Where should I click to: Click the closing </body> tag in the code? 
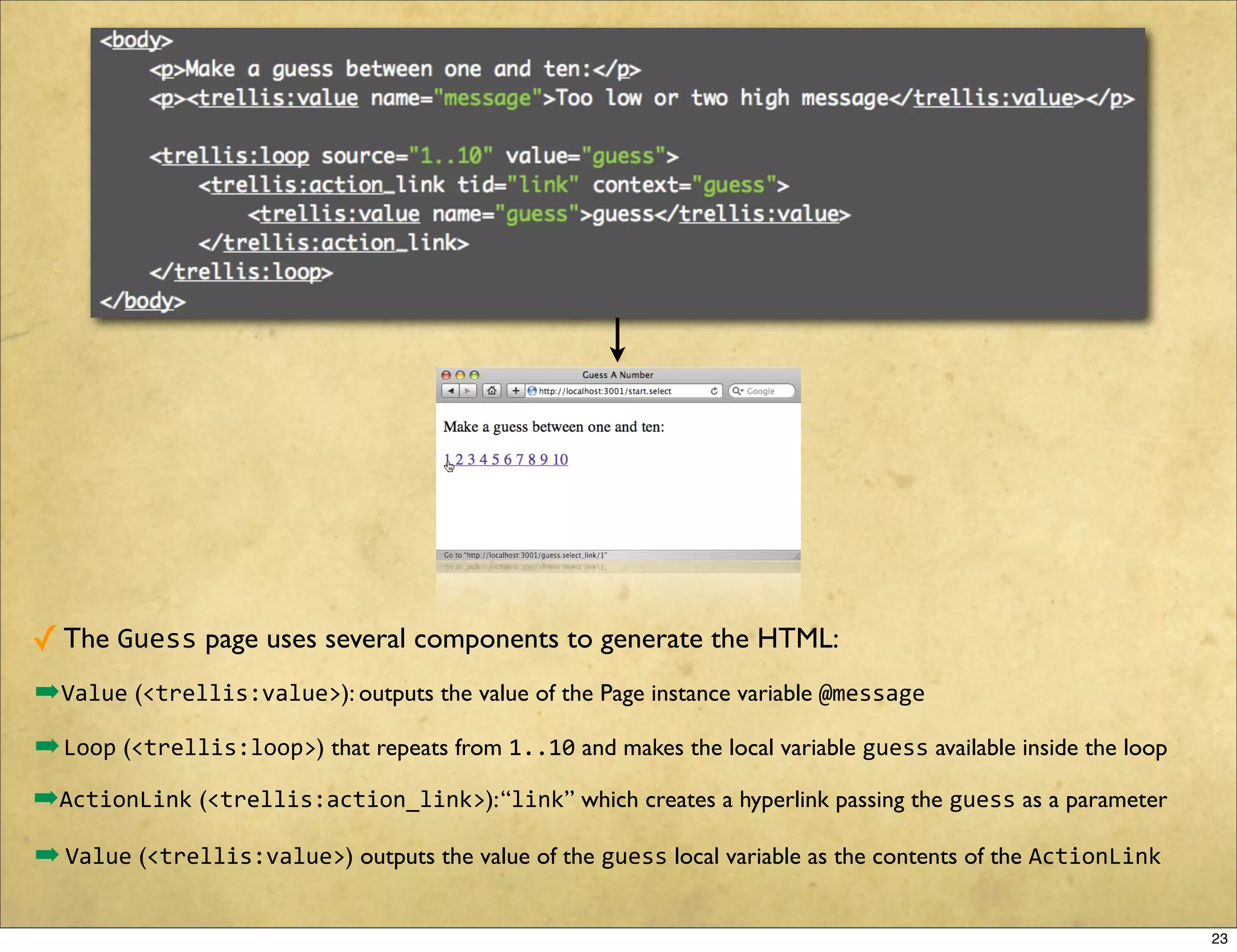click(143, 301)
